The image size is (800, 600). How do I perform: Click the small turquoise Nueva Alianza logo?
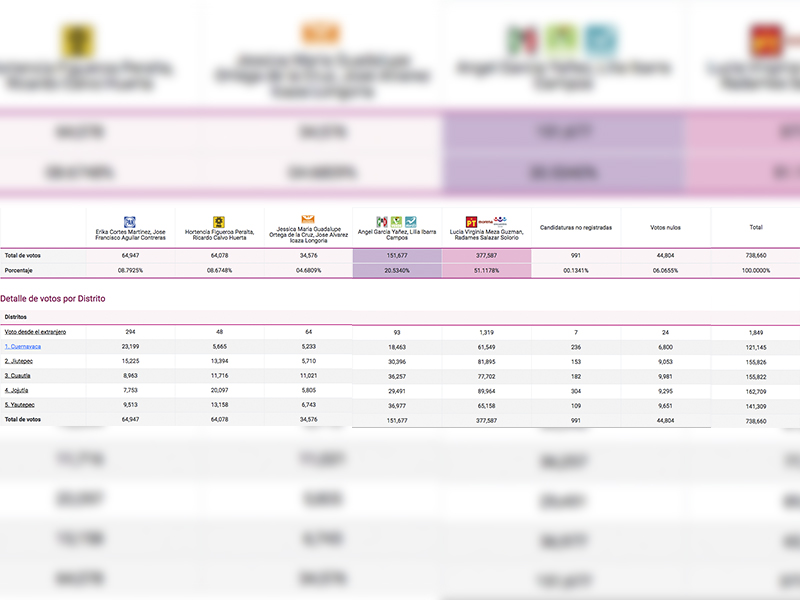pyautogui.click(x=411, y=222)
